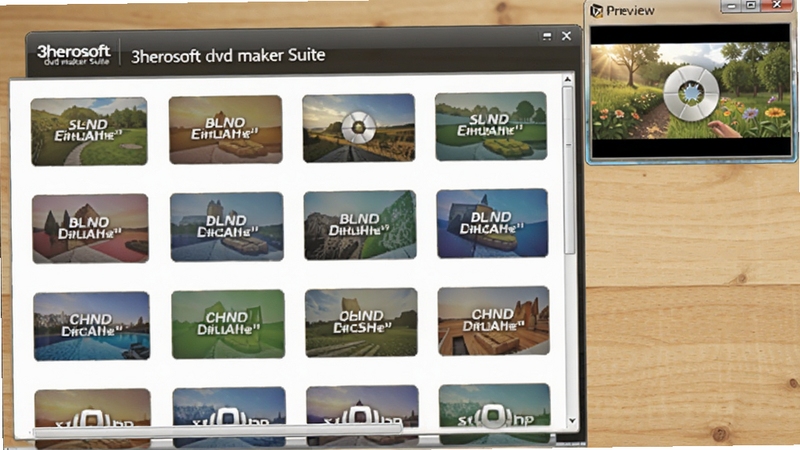Choose the second-row DLND castle-by-water thumbnail
The height and width of the screenshot is (450, 800).
click(x=227, y=227)
